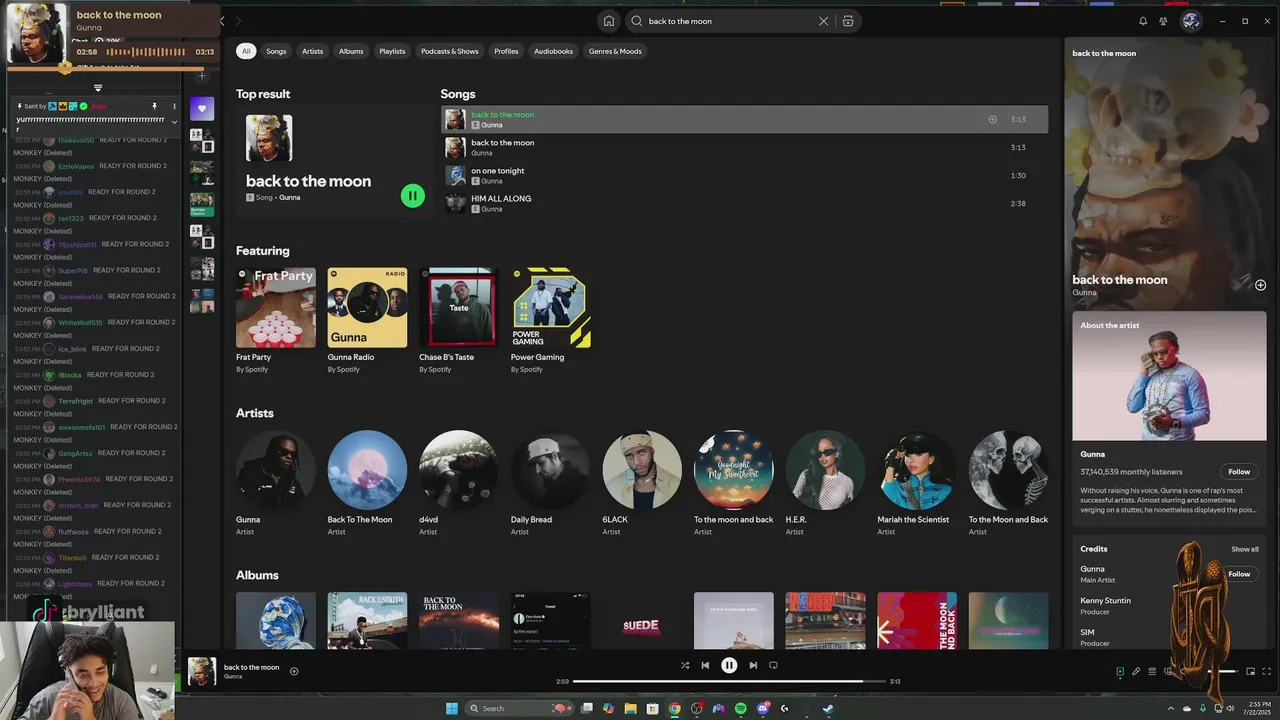
Task: Skip to next track
Action: (x=753, y=665)
